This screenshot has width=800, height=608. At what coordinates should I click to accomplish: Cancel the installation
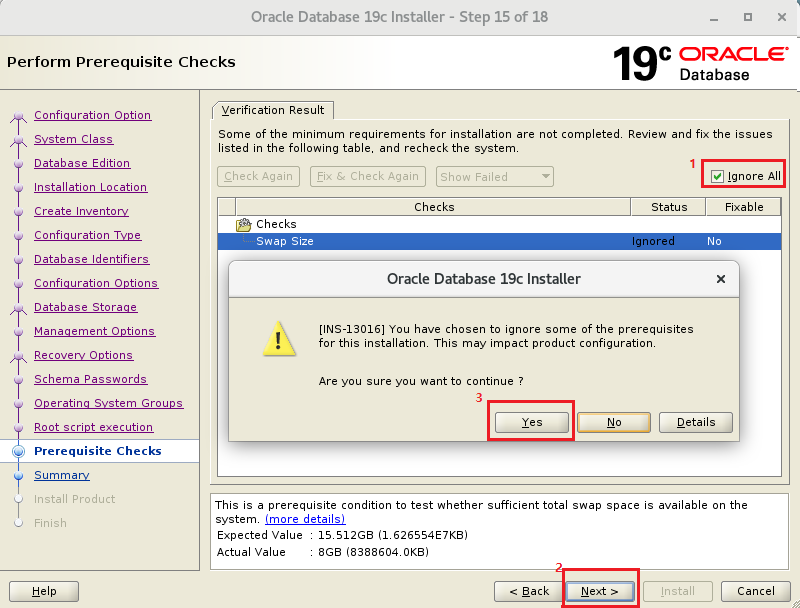pyautogui.click(x=756, y=591)
